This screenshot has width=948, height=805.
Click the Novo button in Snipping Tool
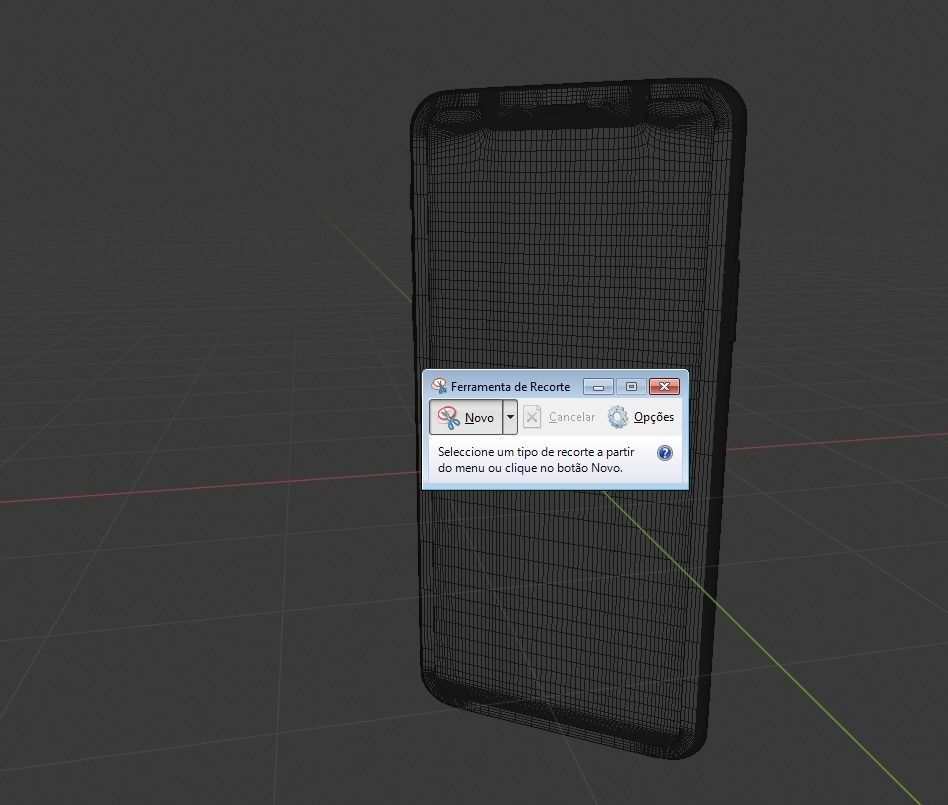point(466,417)
